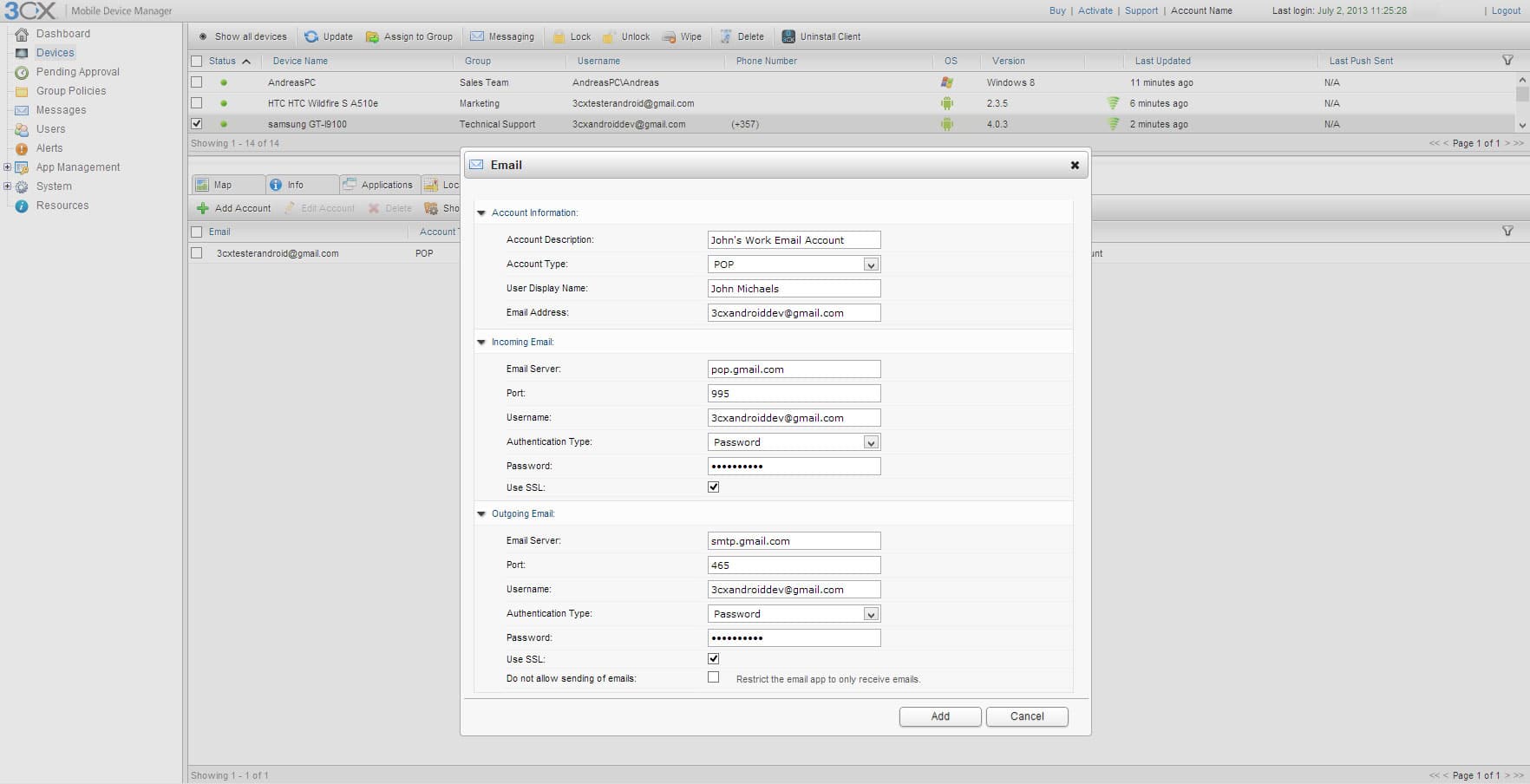Expand the App Management tree node

point(8,167)
